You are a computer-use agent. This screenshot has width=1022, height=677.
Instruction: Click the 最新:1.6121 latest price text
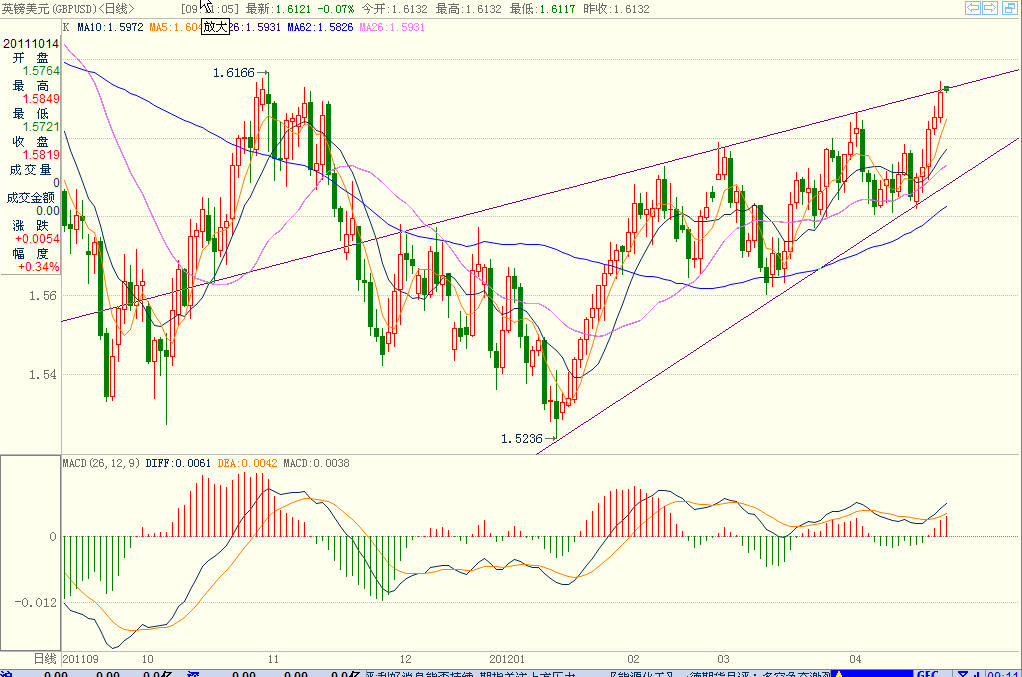coord(278,8)
